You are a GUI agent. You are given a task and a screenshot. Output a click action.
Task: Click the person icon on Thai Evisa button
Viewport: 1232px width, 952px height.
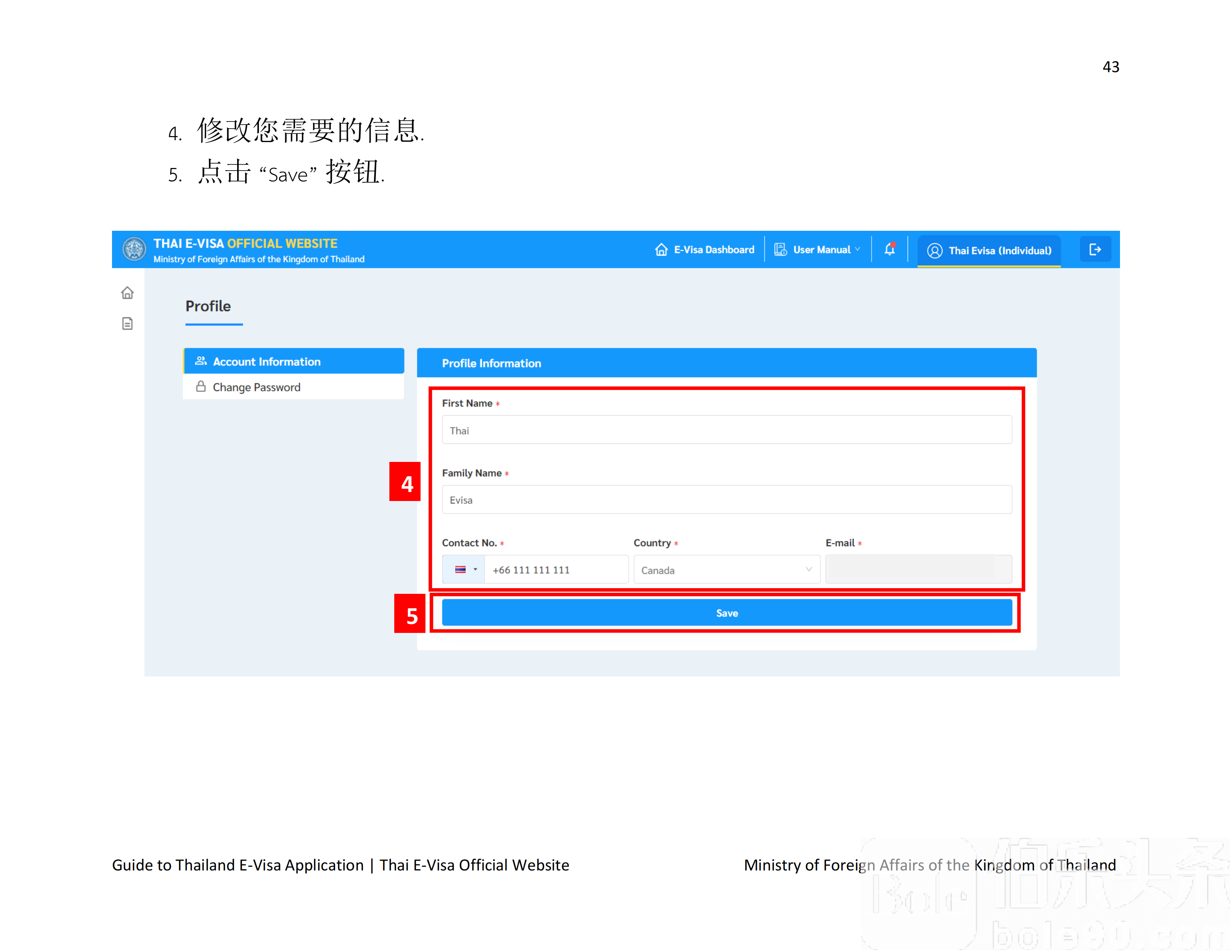[x=934, y=251]
